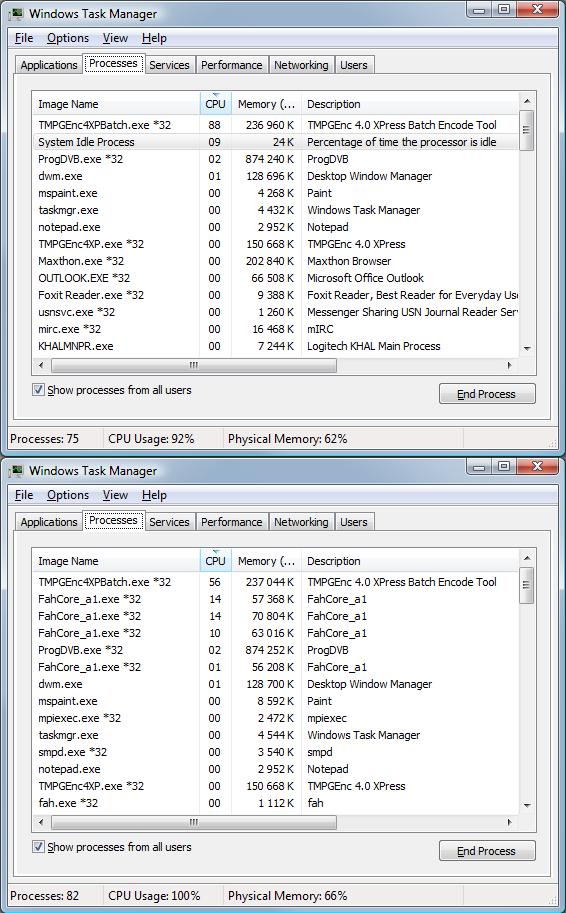
Task: Select FahCore_a1.exe row using 70 804 K
Action: [275, 615]
